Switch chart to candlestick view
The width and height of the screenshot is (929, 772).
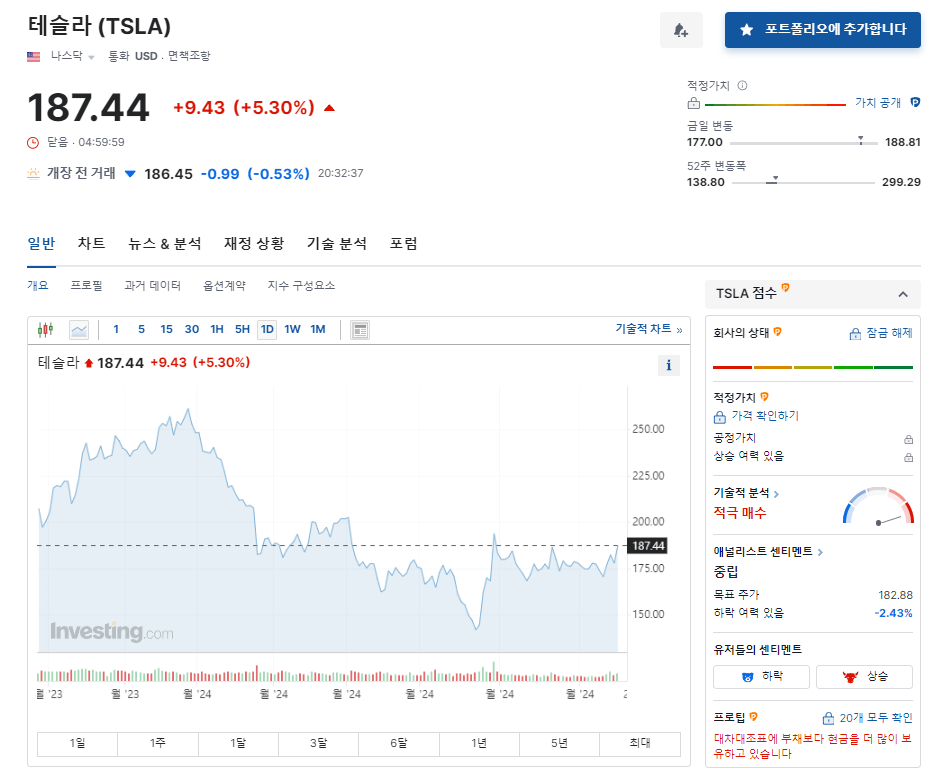tap(43, 328)
